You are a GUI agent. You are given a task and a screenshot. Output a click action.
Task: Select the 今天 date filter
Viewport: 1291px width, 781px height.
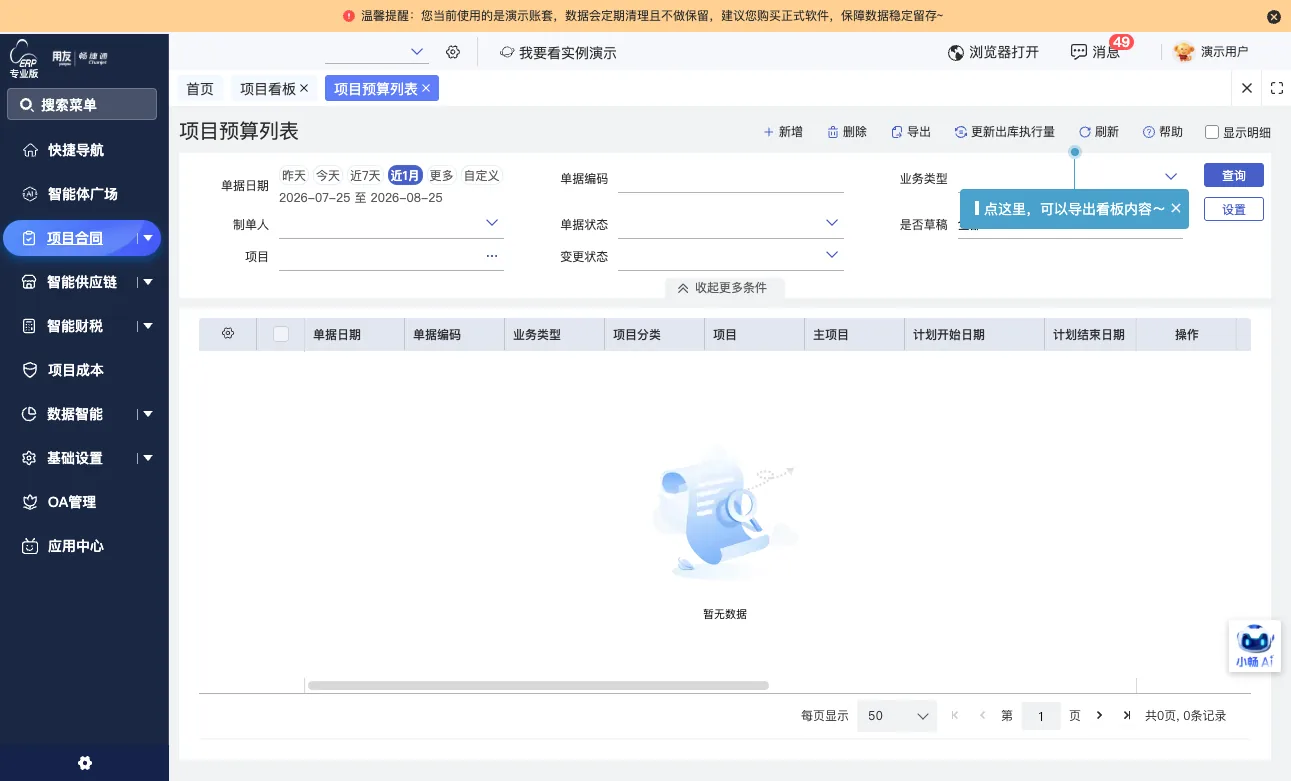pyautogui.click(x=328, y=175)
